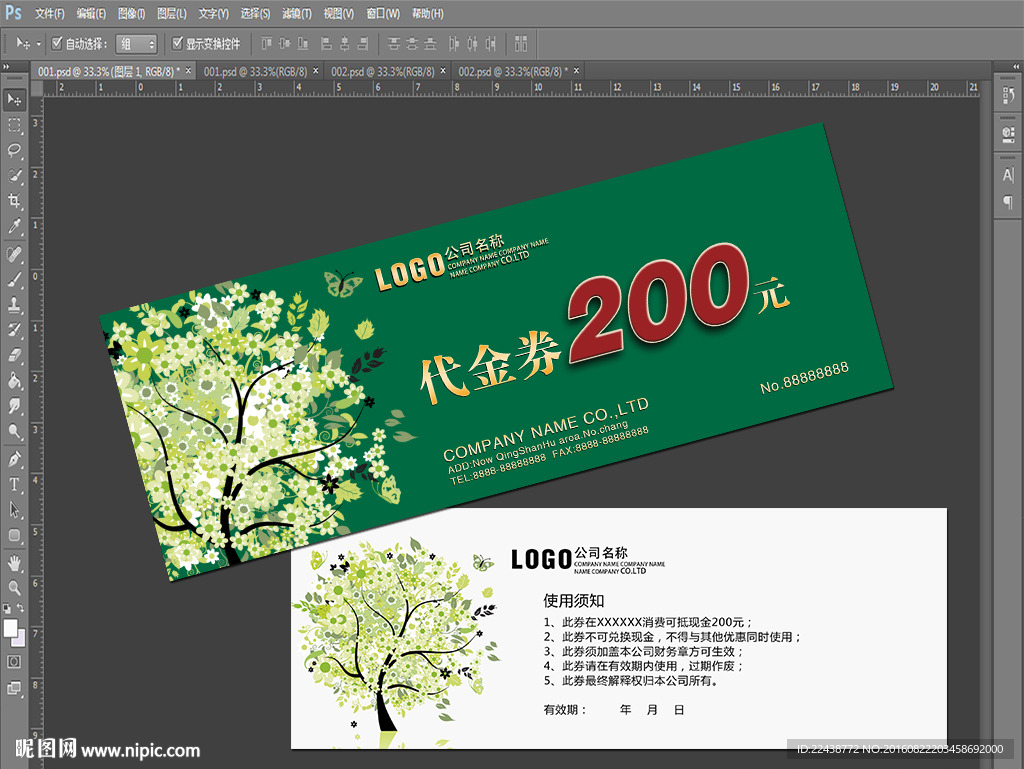Close the second 001.psd tab

click(x=315, y=70)
